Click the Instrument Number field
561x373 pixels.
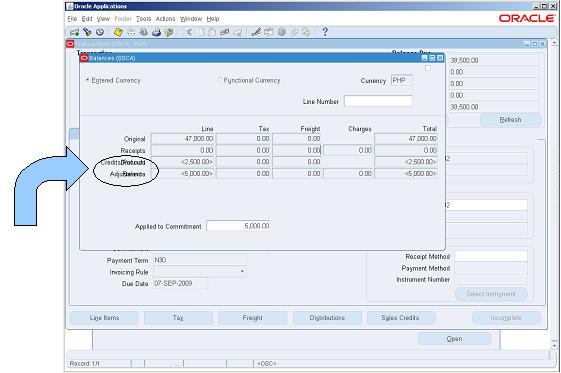coord(491,279)
